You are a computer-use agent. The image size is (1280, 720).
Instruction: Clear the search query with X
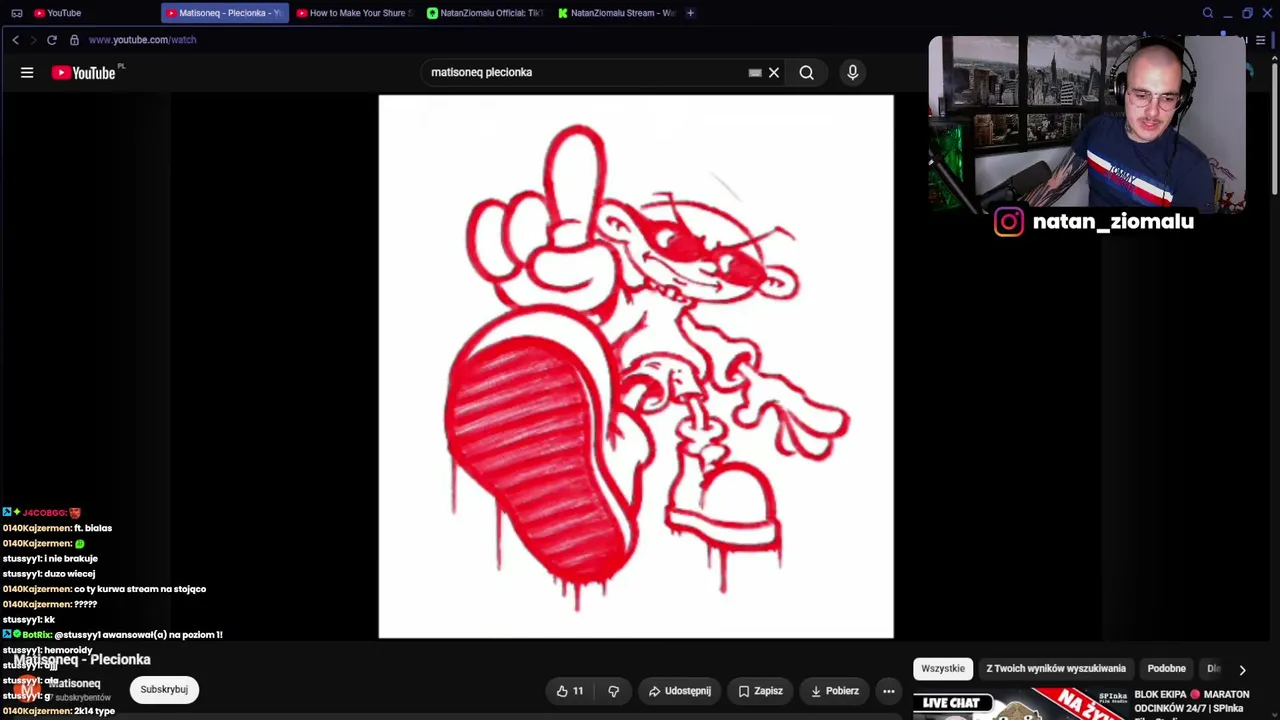click(x=774, y=72)
